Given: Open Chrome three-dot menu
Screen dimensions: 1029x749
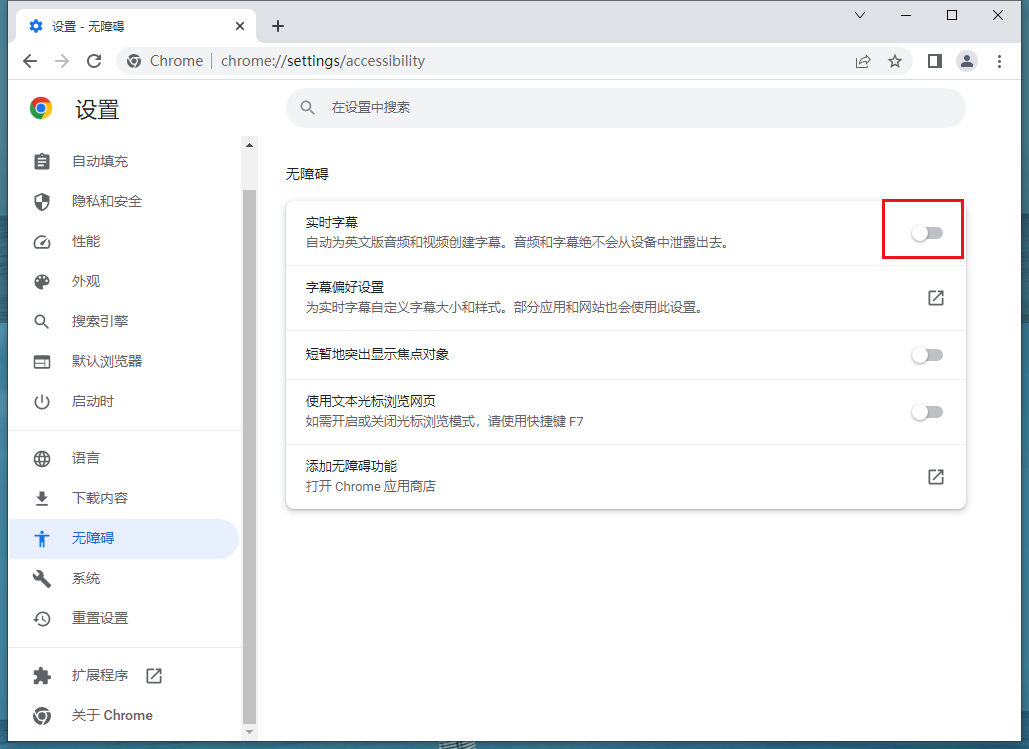Looking at the screenshot, I should coord(999,61).
